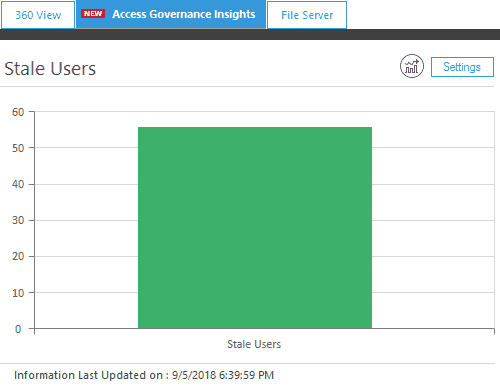Click the chart trend icon beside Settings
Screen dimensions: 500x390
click(x=412, y=66)
